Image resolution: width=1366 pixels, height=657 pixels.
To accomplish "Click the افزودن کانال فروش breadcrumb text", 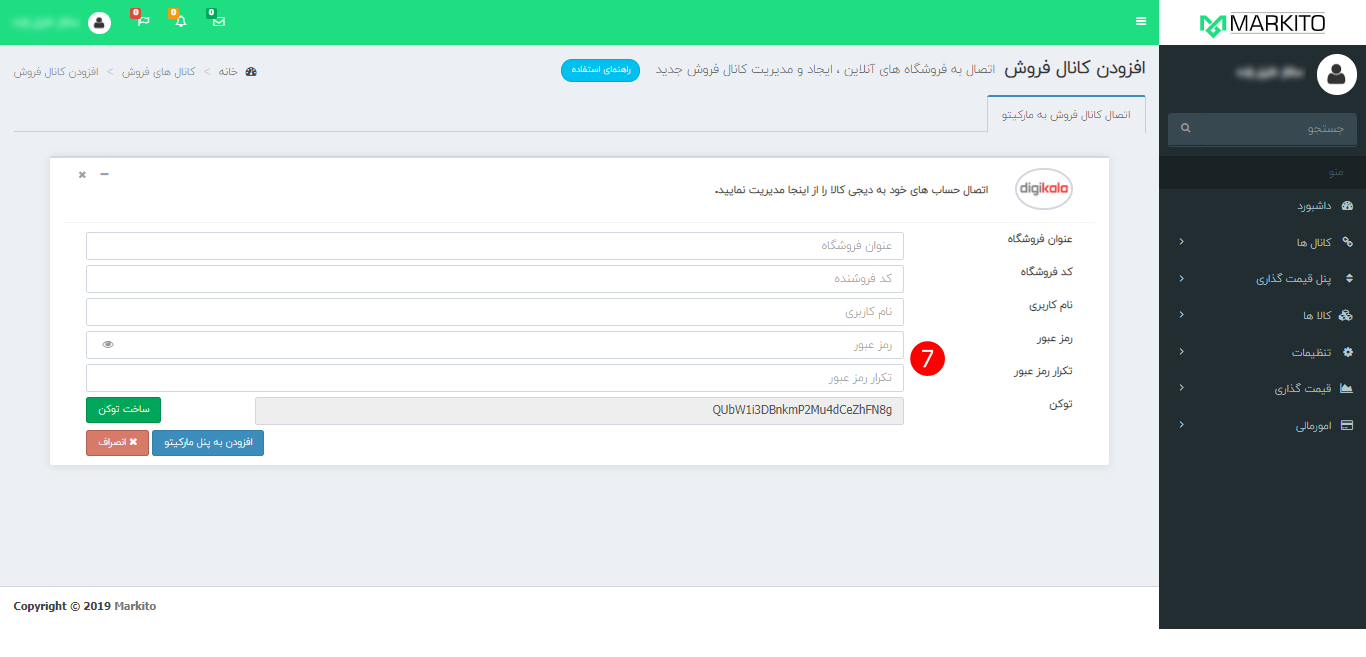I will coord(56,72).
